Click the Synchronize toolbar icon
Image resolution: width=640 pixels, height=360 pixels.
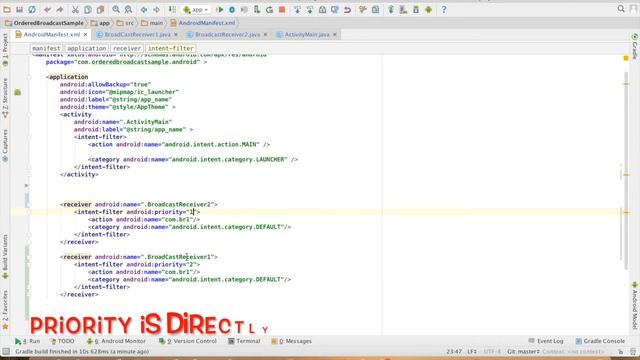32,9
